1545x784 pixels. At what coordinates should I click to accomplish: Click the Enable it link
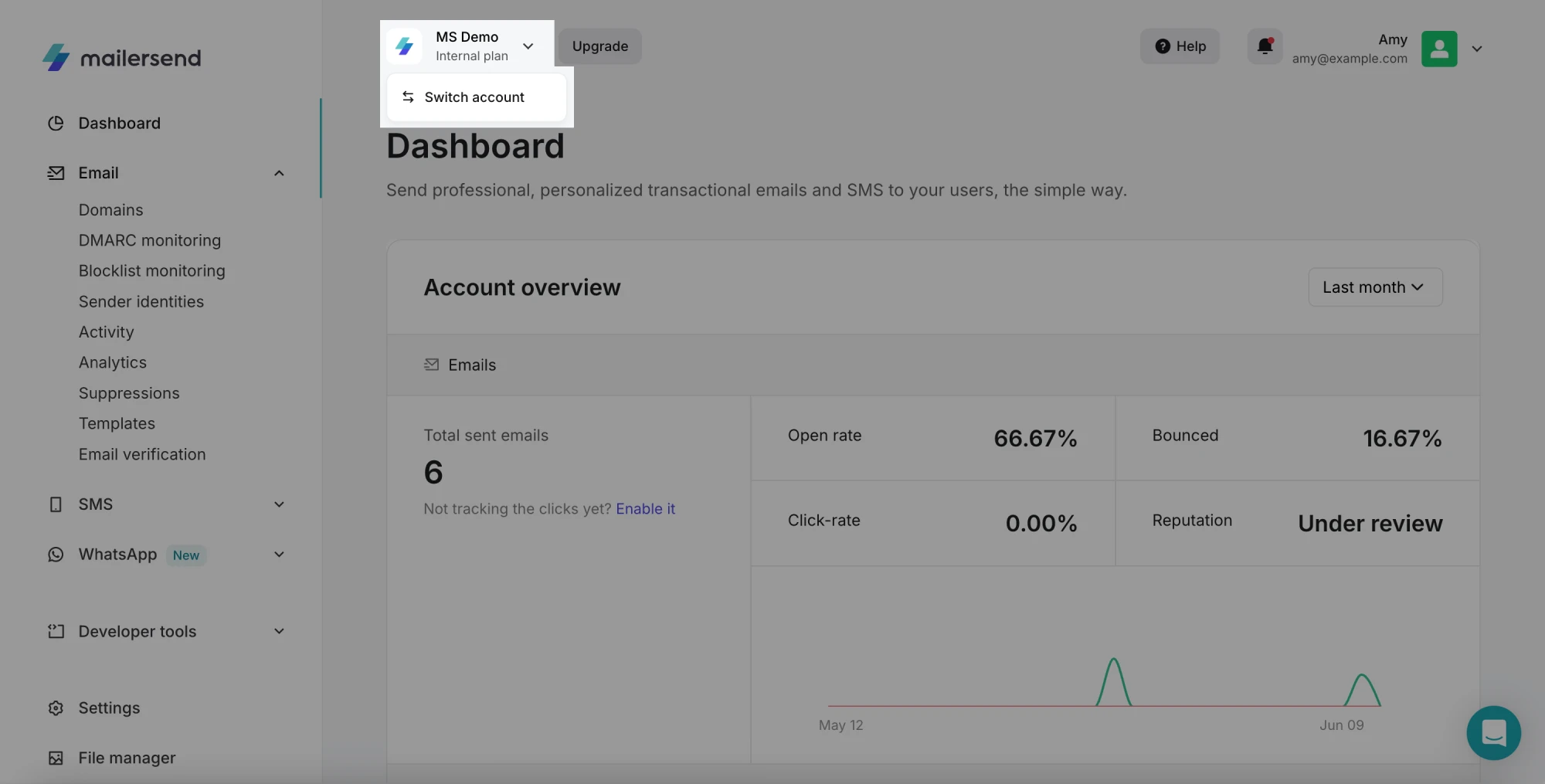[645, 509]
